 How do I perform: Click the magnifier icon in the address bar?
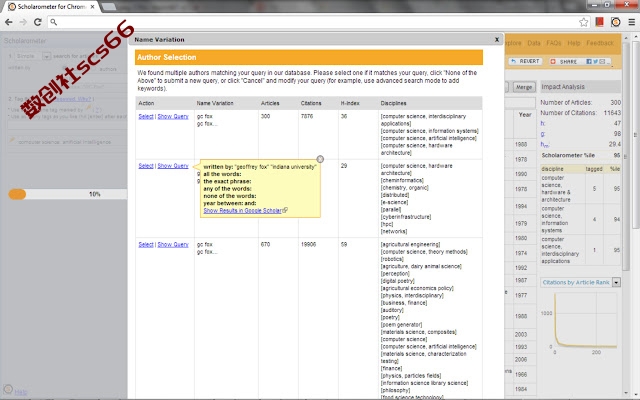tap(53, 22)
